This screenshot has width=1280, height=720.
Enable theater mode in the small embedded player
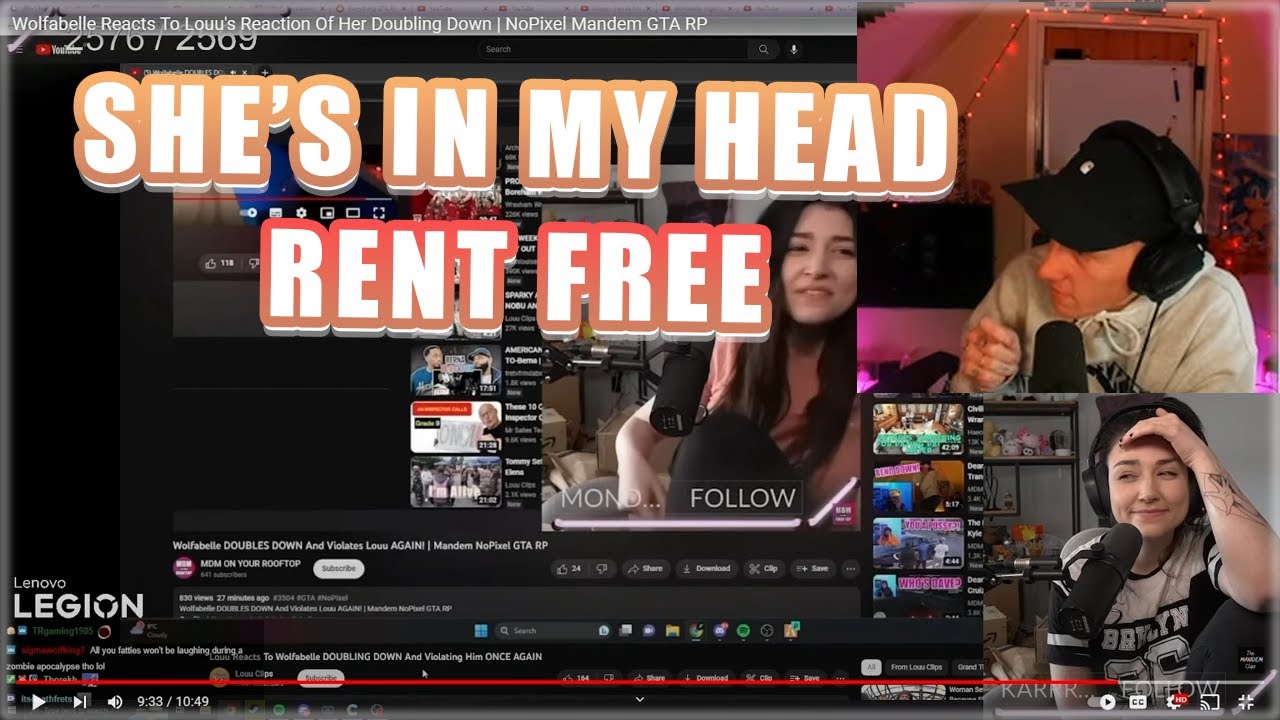(352, 212)
